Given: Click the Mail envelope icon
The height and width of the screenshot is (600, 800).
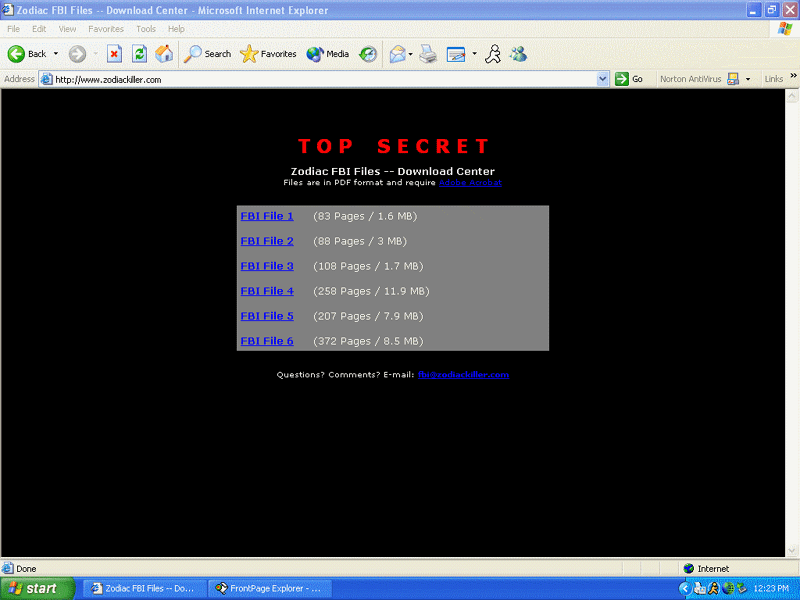Looking at the screenshot, I should [397, 54].
